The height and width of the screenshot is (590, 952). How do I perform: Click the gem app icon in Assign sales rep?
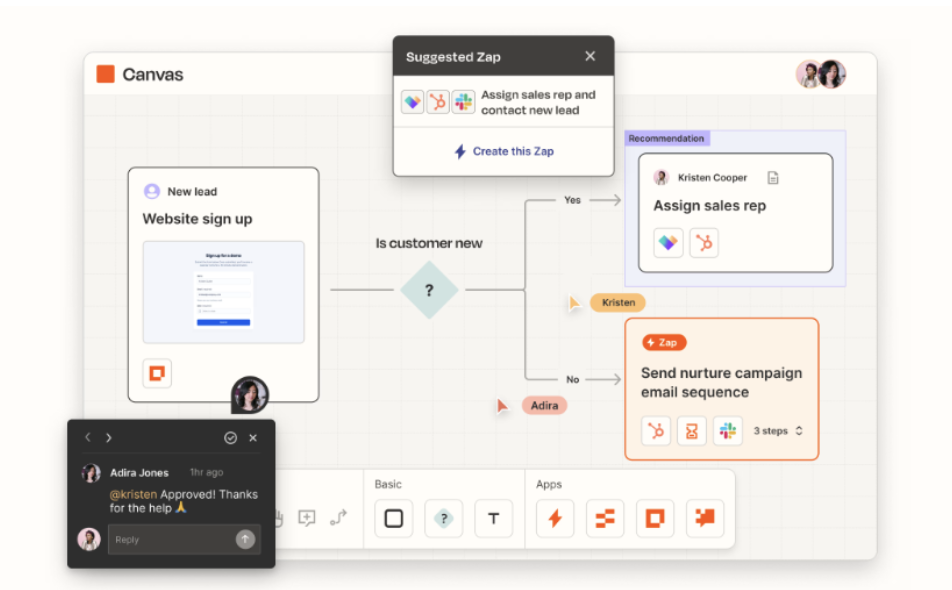668,243
